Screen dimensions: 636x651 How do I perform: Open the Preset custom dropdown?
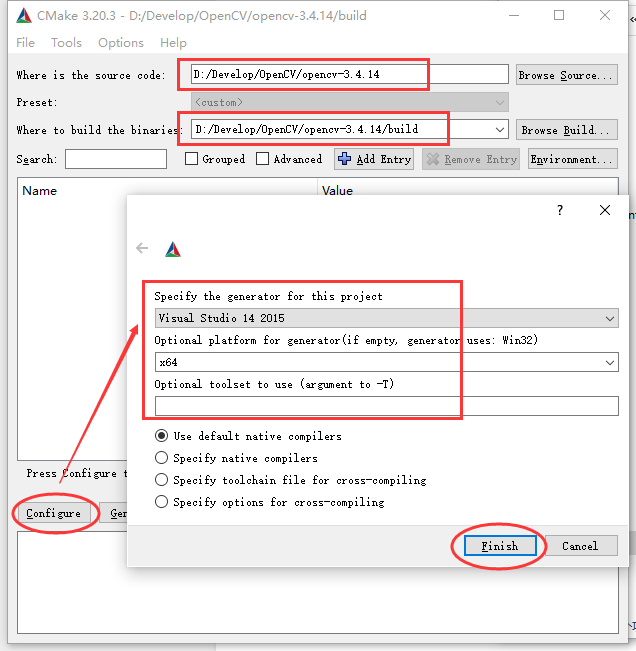(350, 102)
